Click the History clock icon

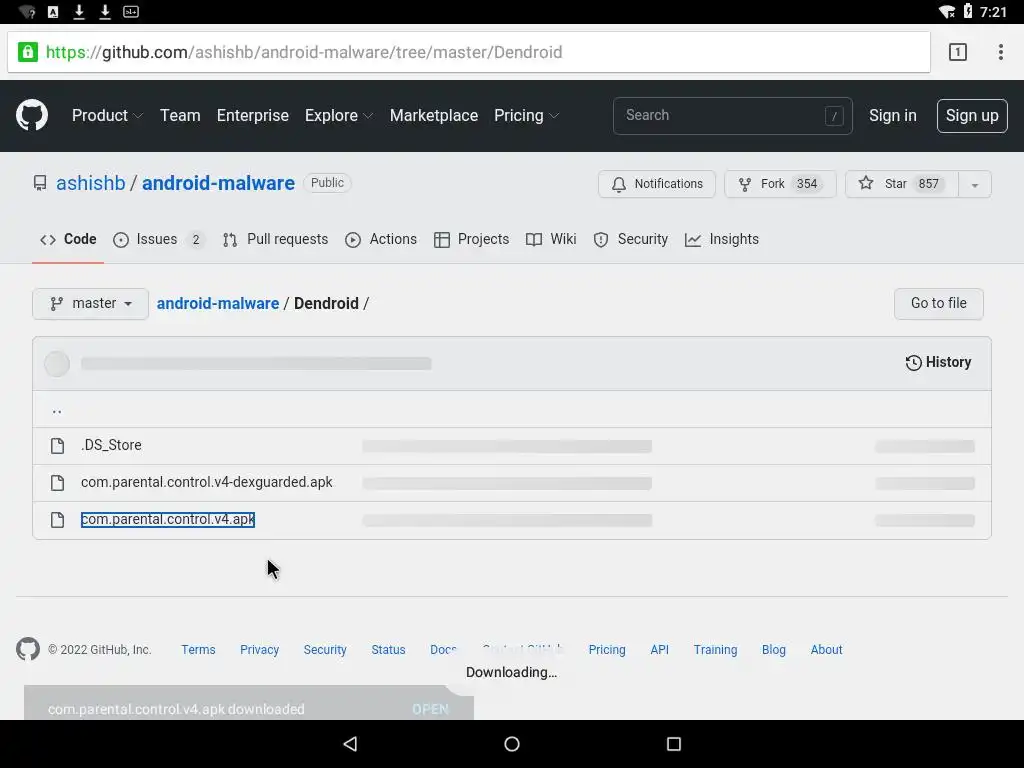tap(914, 362)
